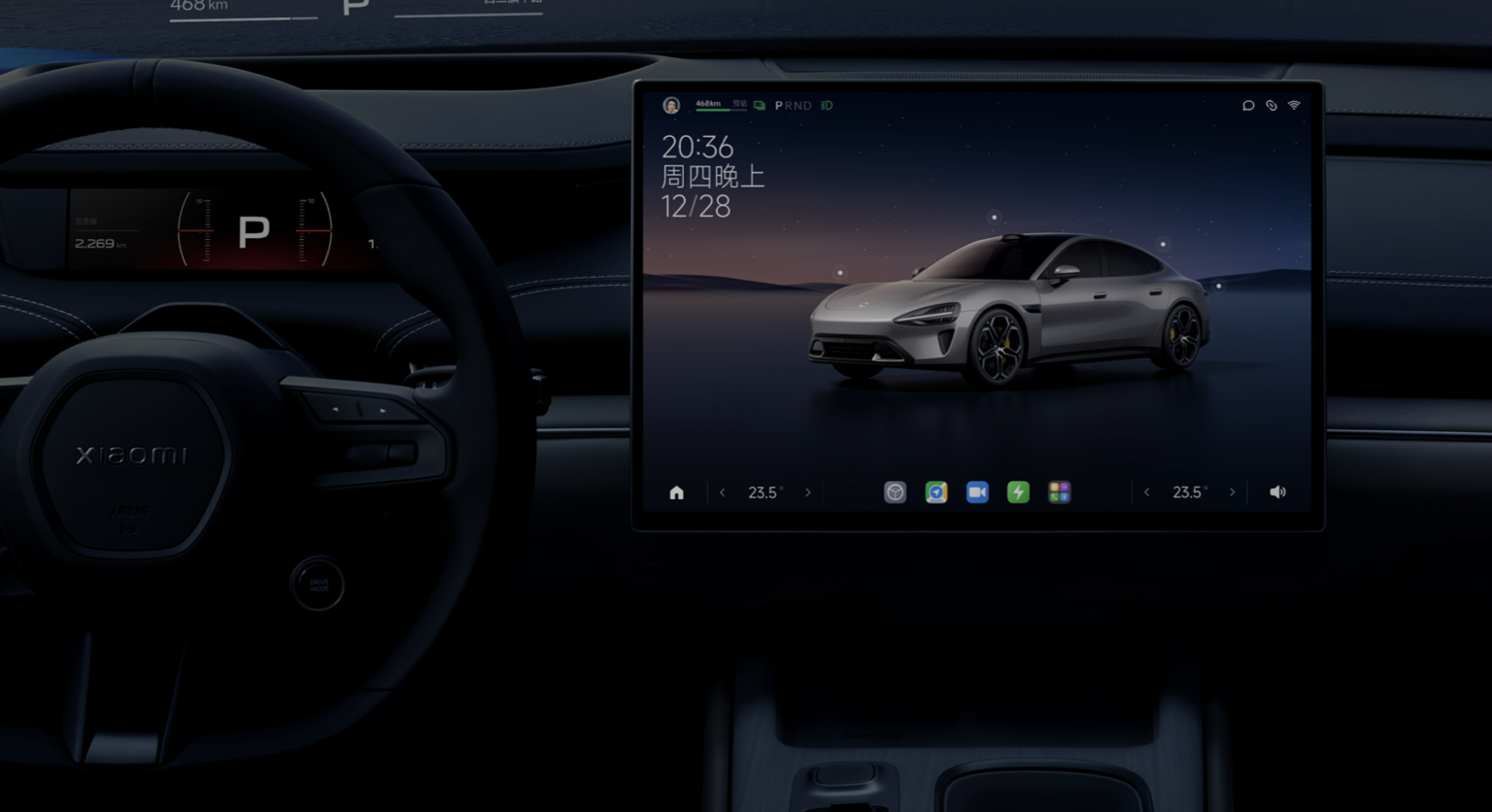1492x812 pixels.
Task: Expand the driver temperature control
Action: click(x=764, y=492)
